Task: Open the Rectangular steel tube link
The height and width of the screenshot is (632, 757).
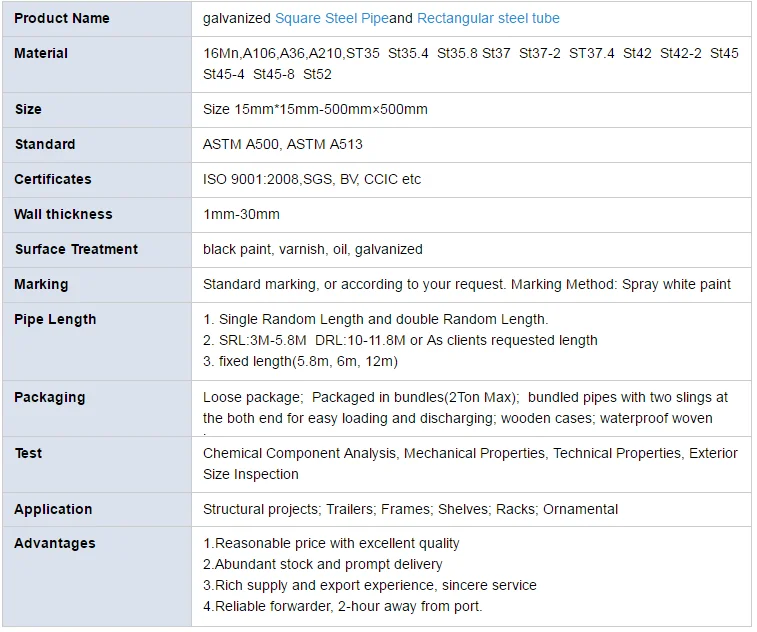Action: click(x=488, y=18)
